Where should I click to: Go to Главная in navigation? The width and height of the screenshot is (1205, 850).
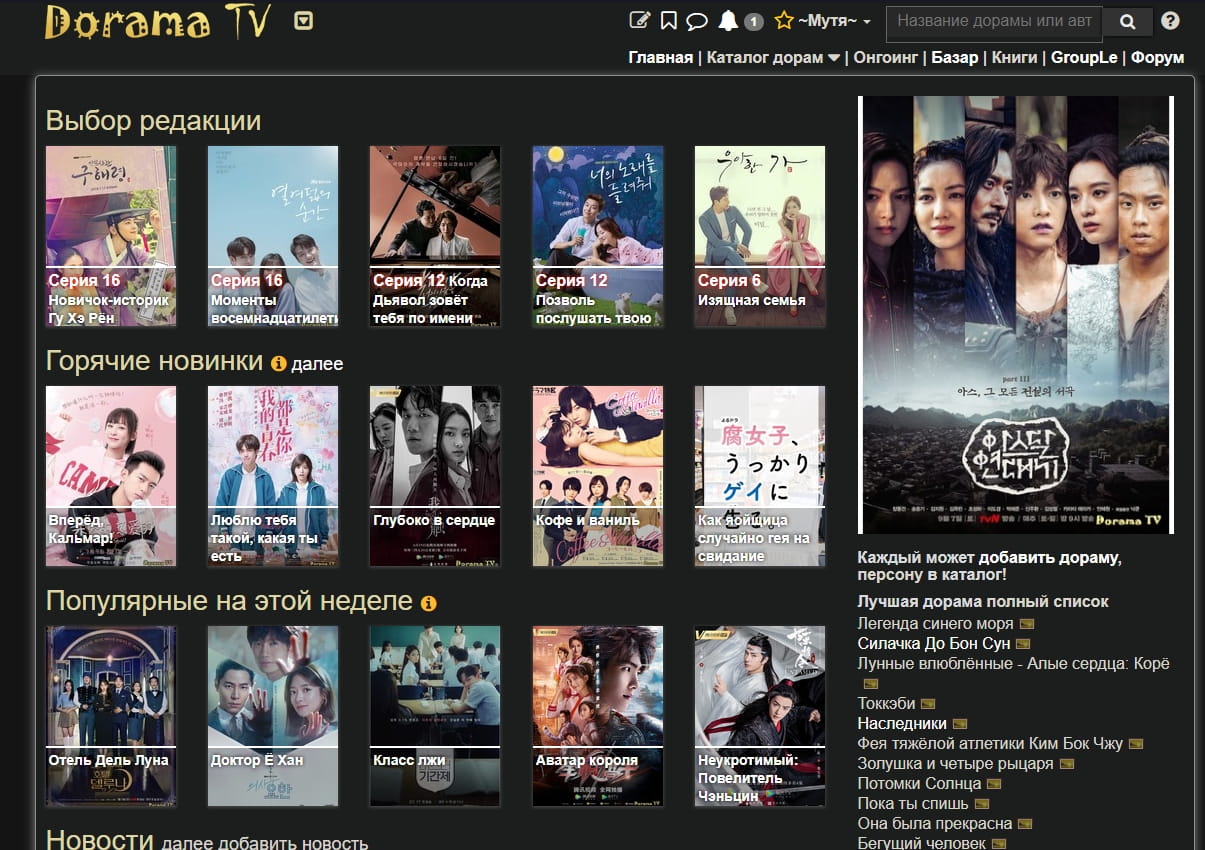661,57
